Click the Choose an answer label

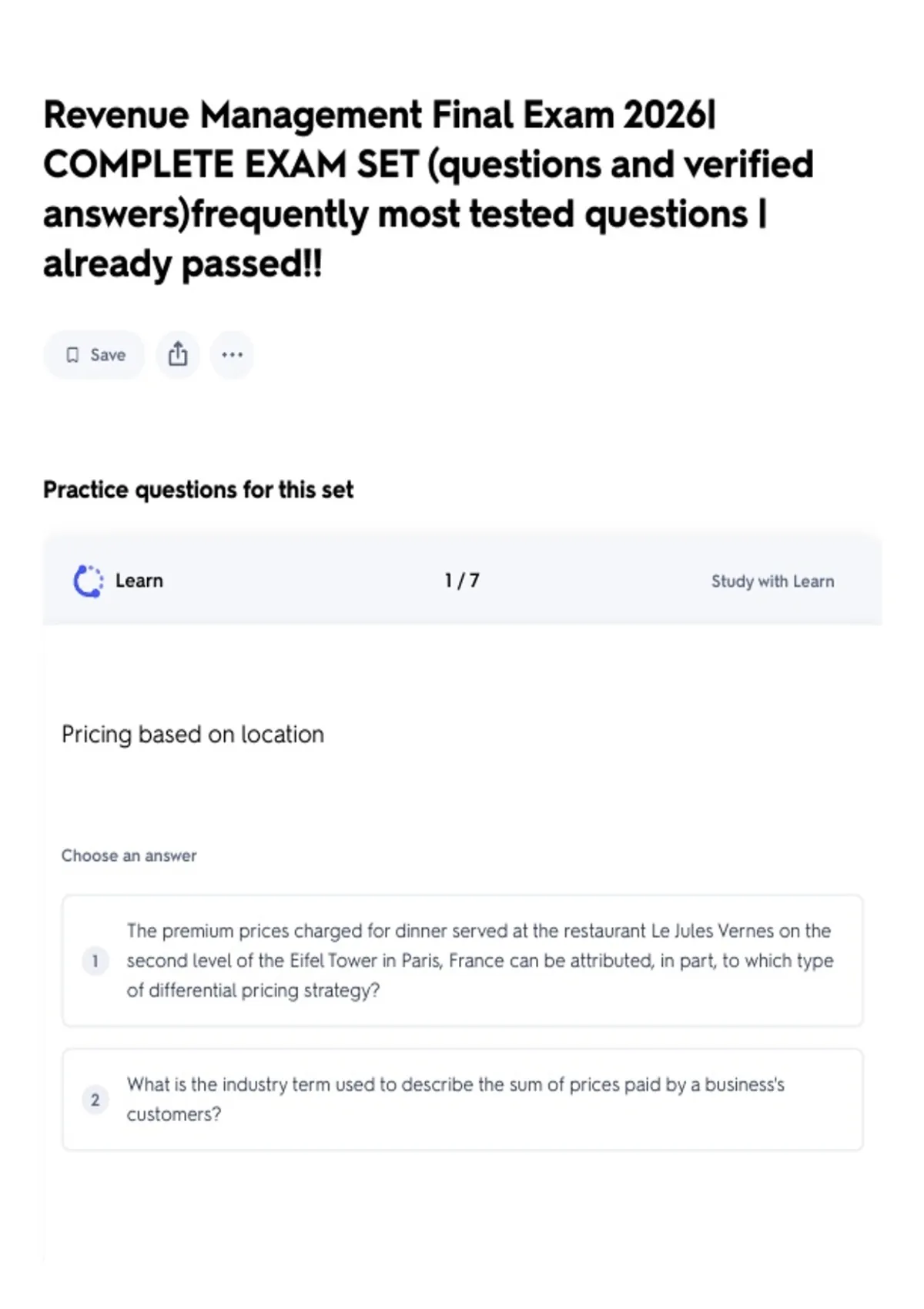[x=129, y=855]
